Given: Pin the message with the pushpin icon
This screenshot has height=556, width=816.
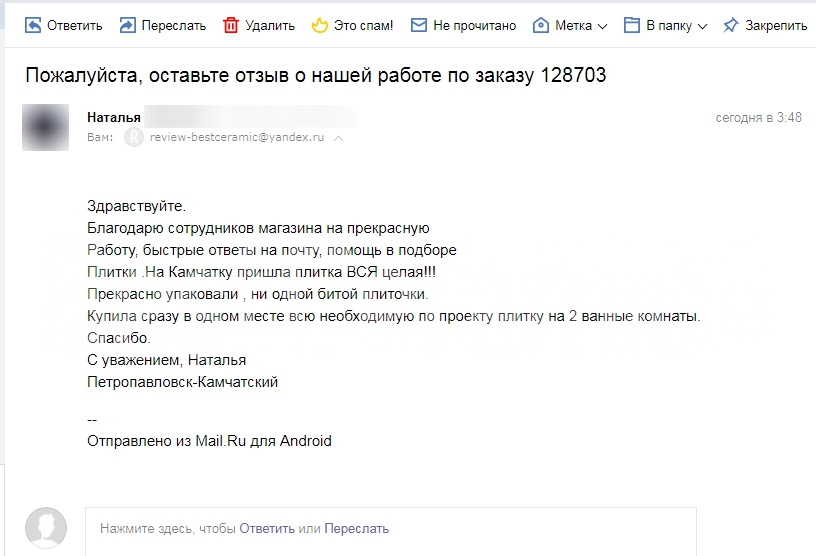Looking at the screenshot, I should pos(731,25).
